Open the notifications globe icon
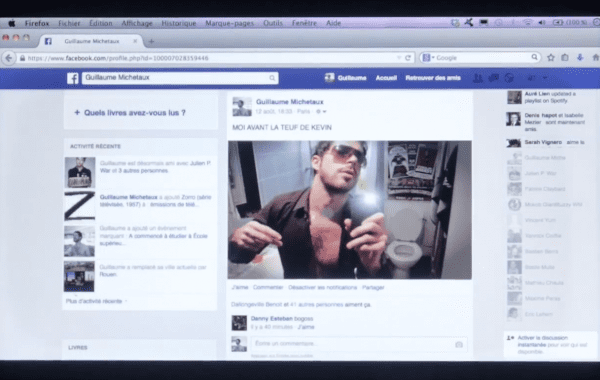This screenshot has width=600, height=380. tap(509, 78)
